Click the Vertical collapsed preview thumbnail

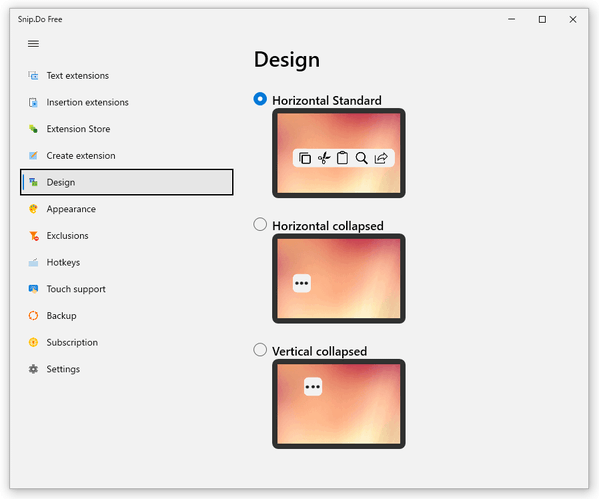tap(339, 404)
